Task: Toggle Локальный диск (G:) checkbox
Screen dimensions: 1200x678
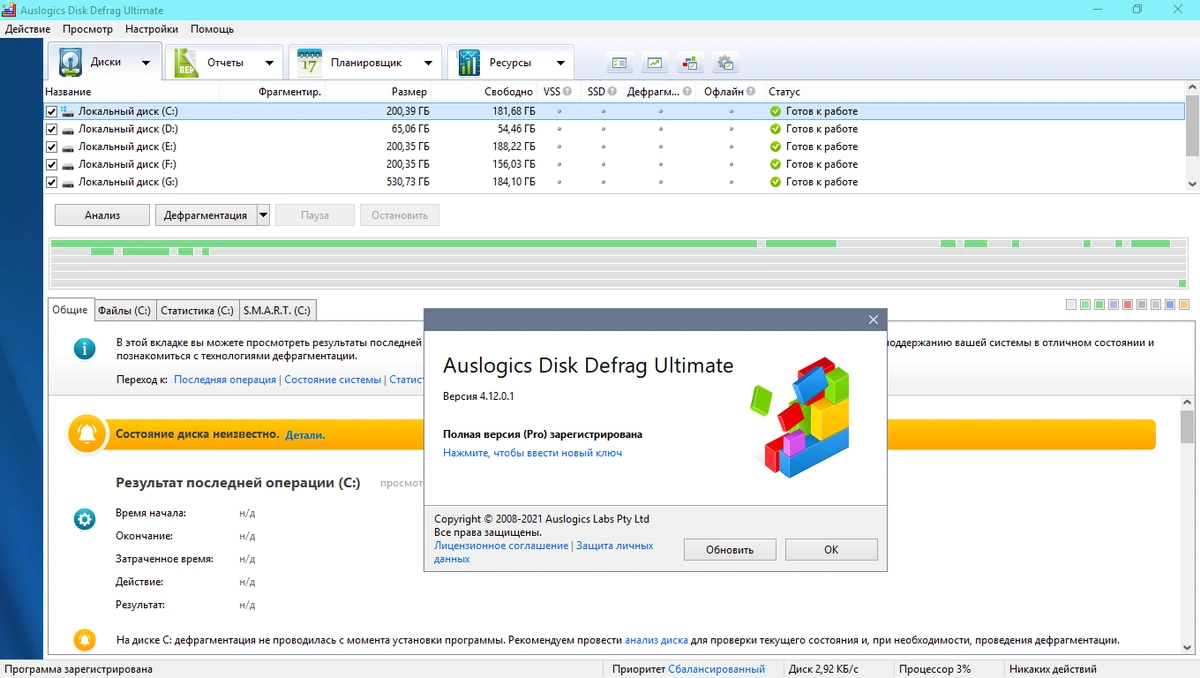Action: [x=52, y=182]
